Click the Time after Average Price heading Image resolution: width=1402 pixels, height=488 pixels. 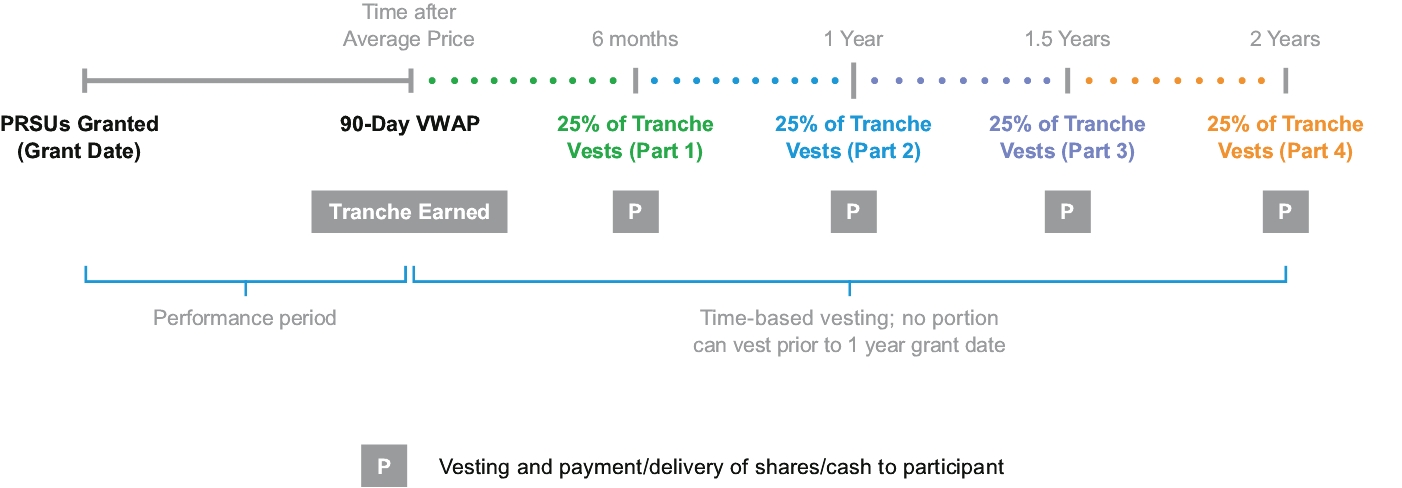[x=408, y=26]
